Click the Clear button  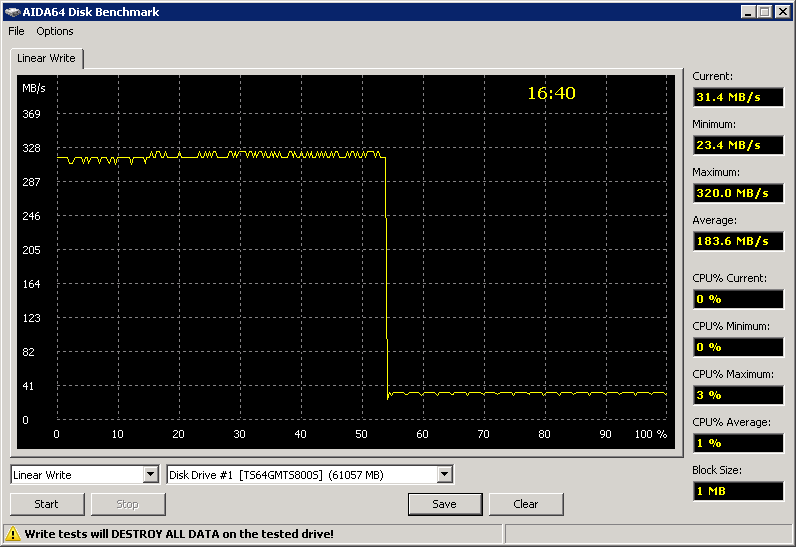coord(526,504)
